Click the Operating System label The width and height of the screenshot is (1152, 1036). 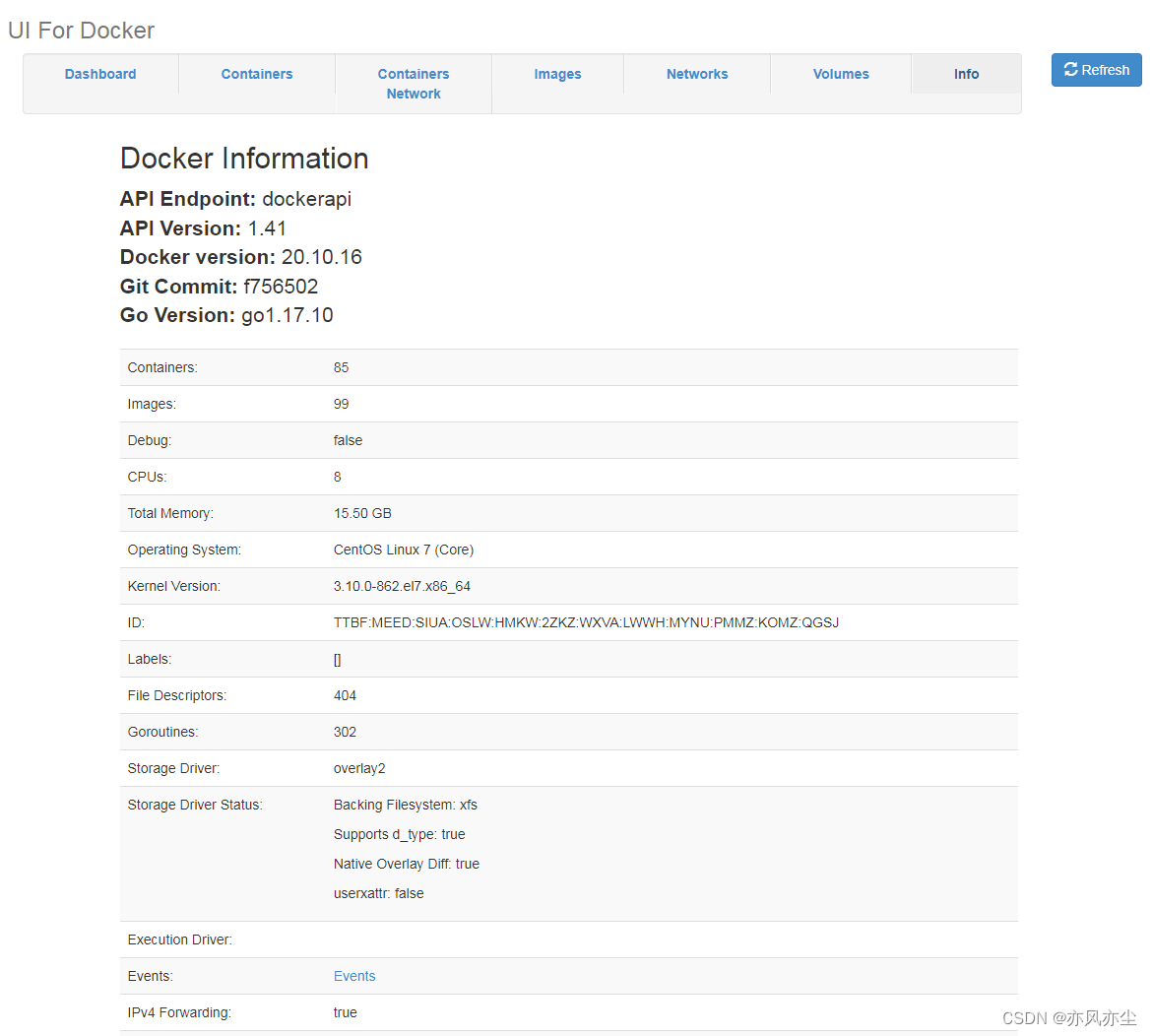point(184,550)
